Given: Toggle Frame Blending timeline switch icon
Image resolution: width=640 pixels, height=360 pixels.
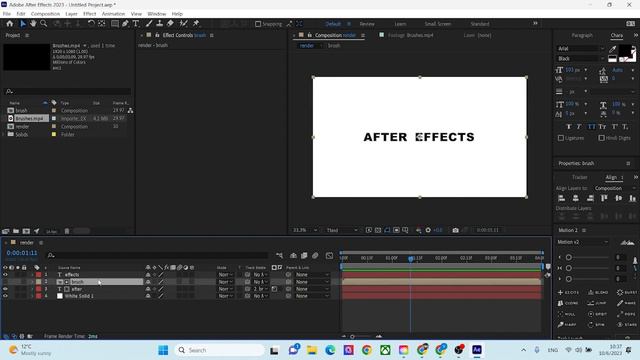Looking at the screenshot, I should 304,256.
